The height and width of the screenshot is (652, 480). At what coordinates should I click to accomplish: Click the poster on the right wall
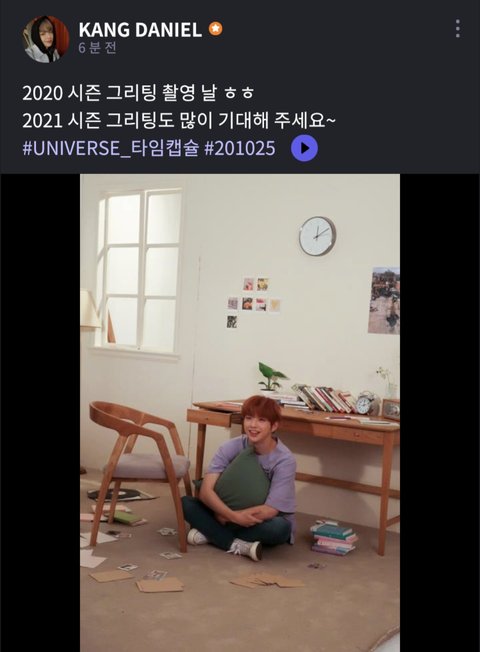click(384, 300)
